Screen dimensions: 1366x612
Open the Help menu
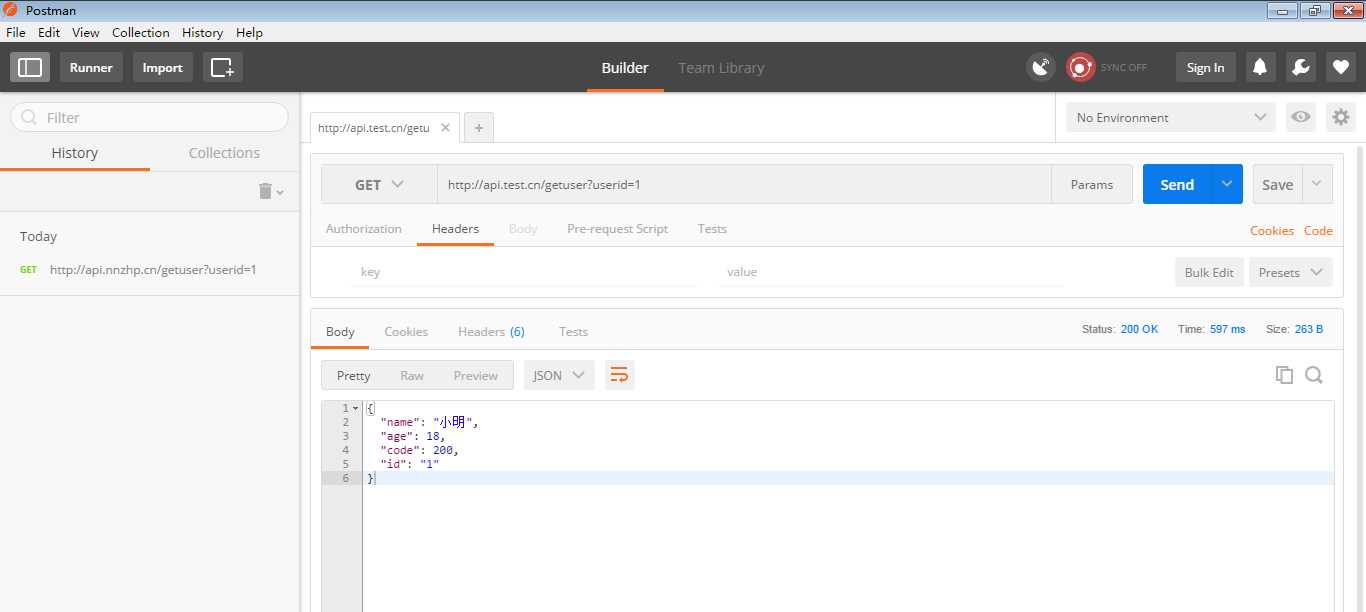[x=249, y=32]
